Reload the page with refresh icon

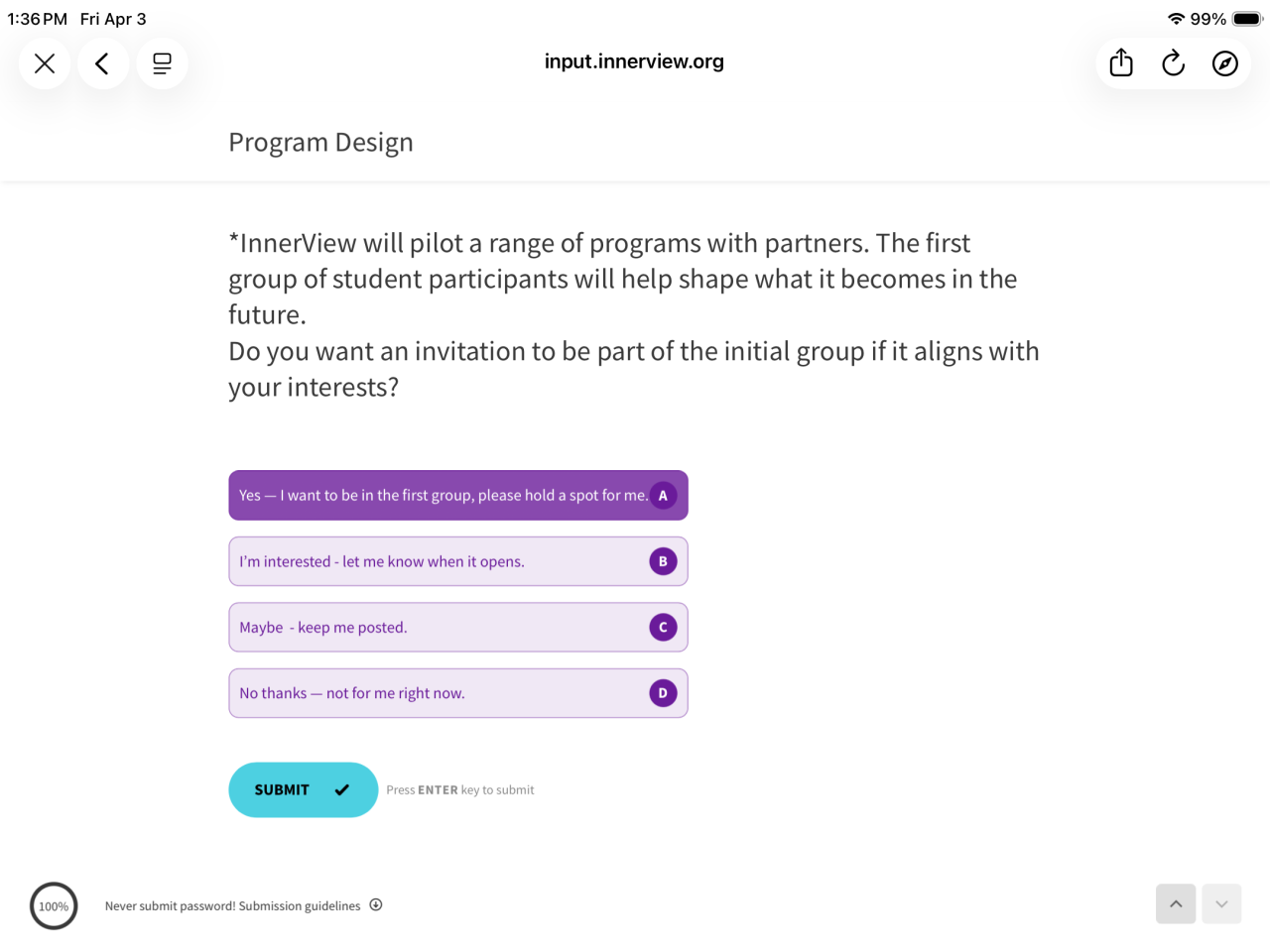click(x=1173, y=63)
